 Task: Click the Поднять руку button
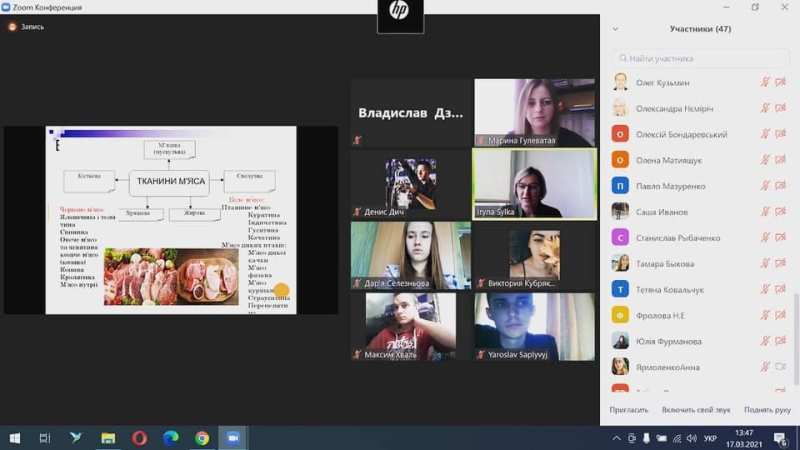coord(767,410)
